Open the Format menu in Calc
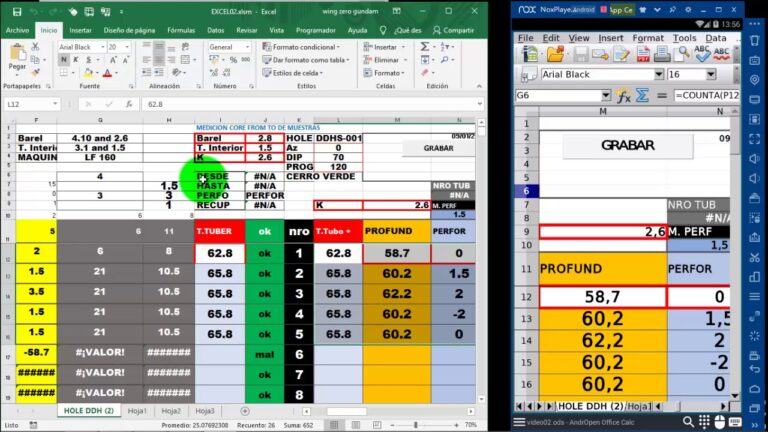 (x=648, y=38)
